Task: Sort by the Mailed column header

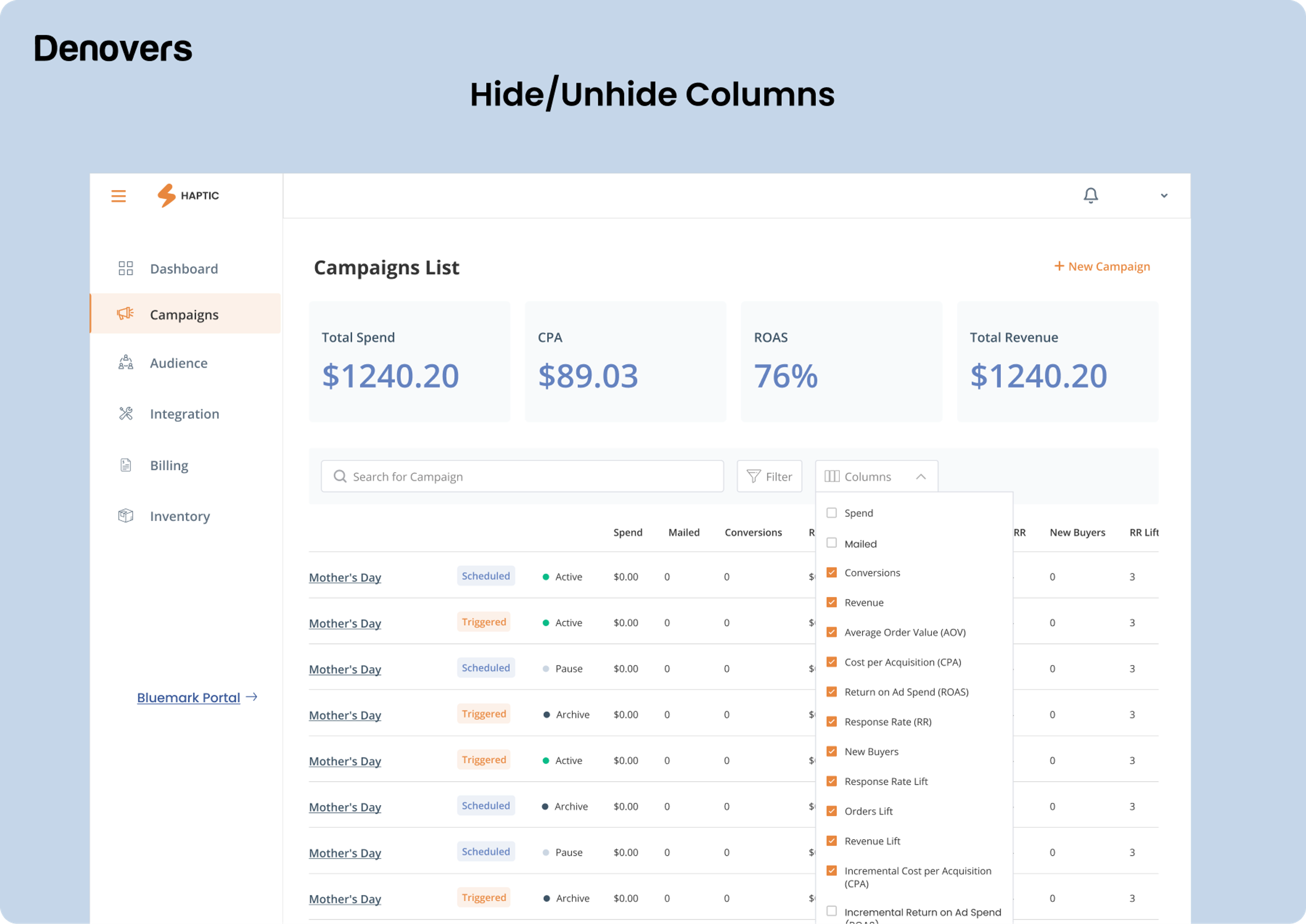Action: pos(684,533)
